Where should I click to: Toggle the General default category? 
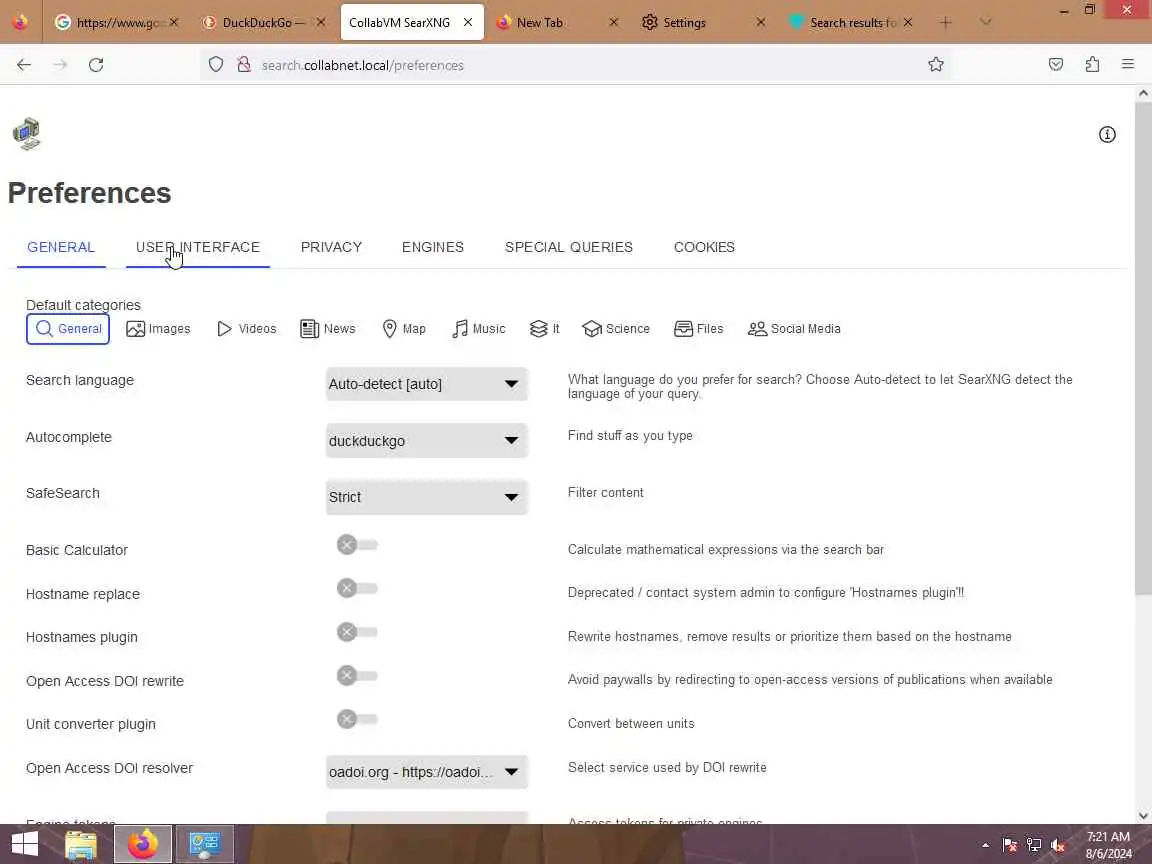(68, 328)
